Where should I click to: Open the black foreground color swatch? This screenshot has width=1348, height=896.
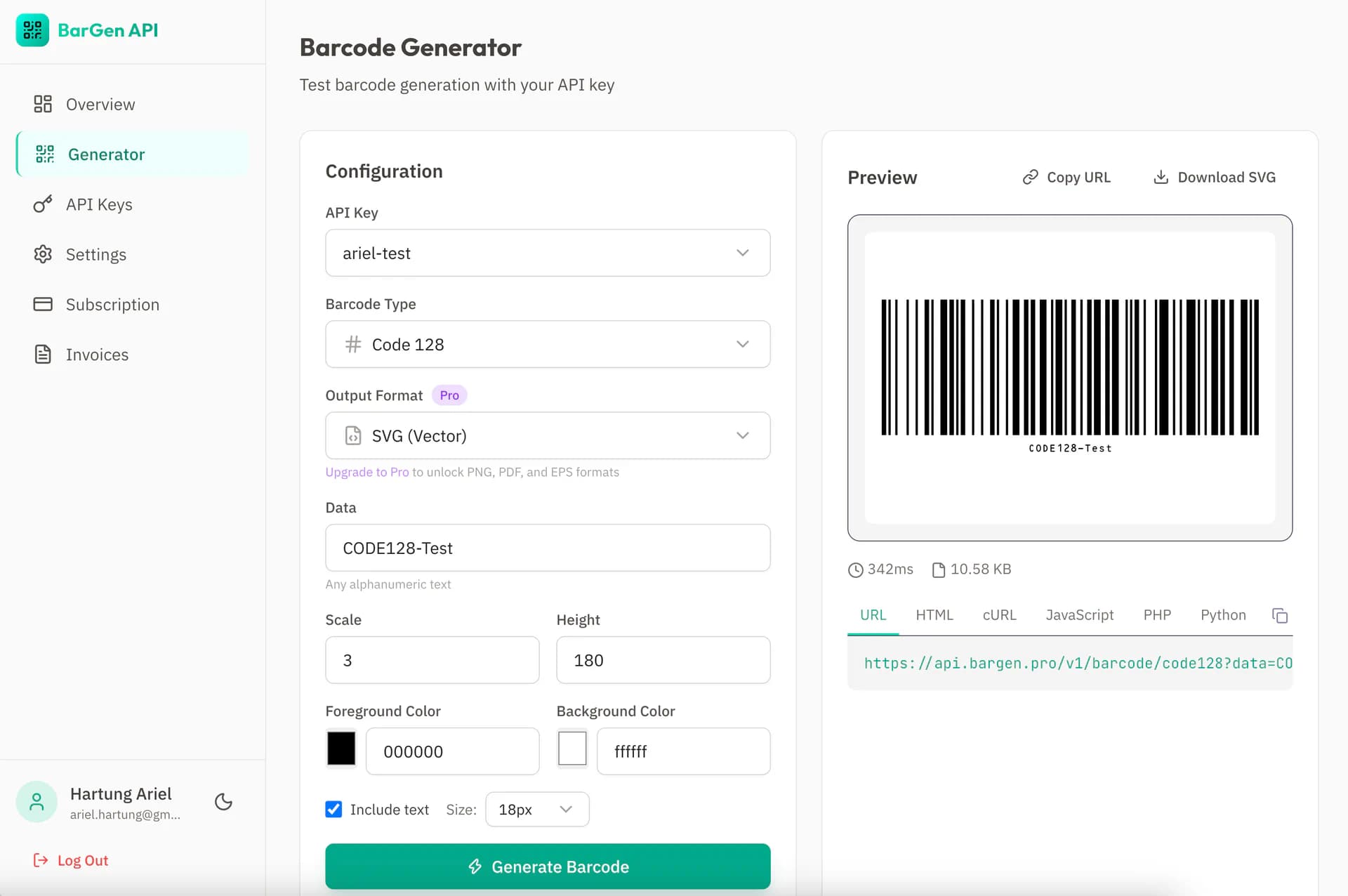click(x=341, y=749)
